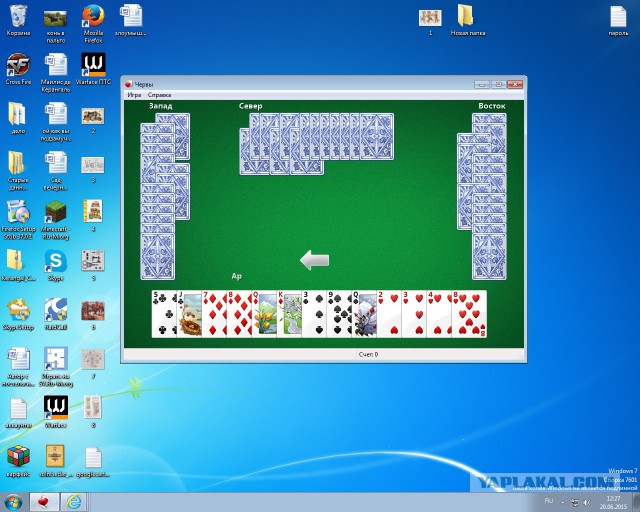Pick the 8 of diamonds card
The height and width of the screenshot is (512, 640).
(x=239, y=314)
